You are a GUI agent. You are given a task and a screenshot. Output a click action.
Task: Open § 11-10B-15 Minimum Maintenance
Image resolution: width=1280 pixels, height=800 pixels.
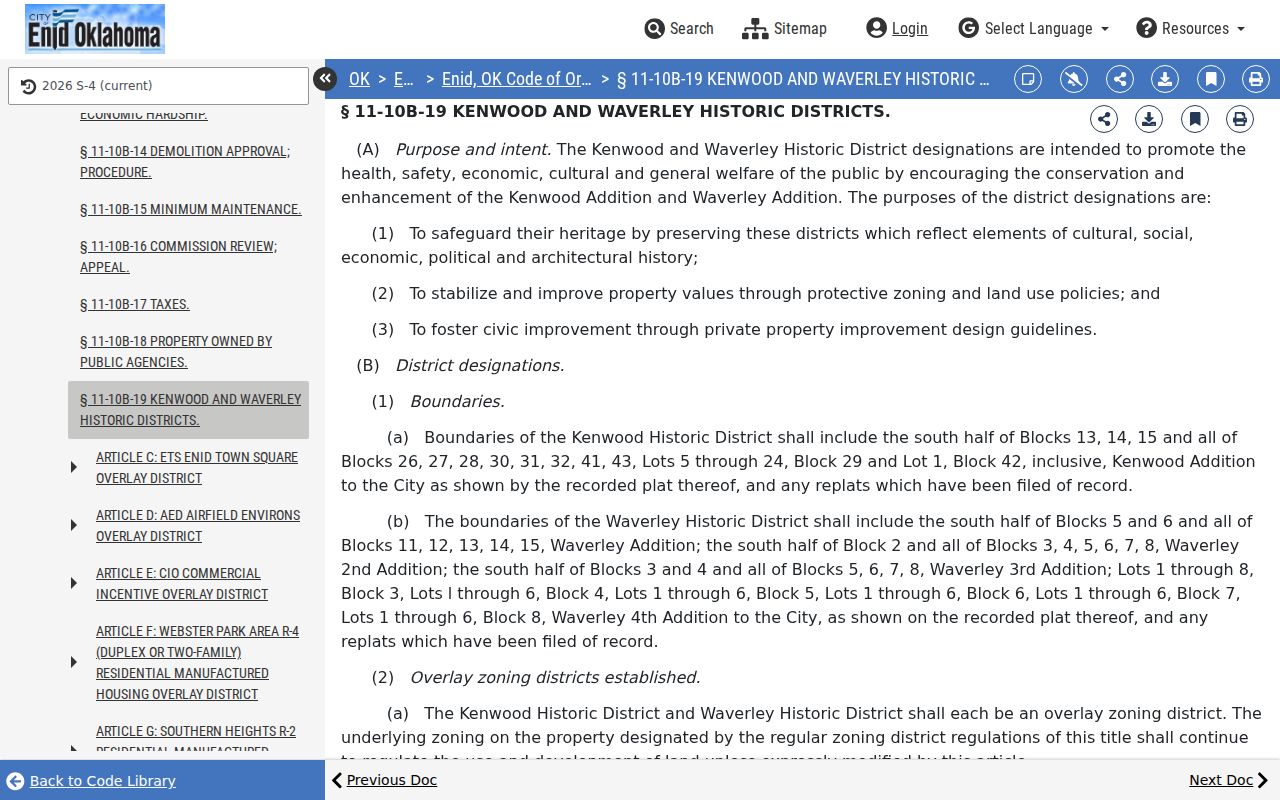(x=191, y=209)
